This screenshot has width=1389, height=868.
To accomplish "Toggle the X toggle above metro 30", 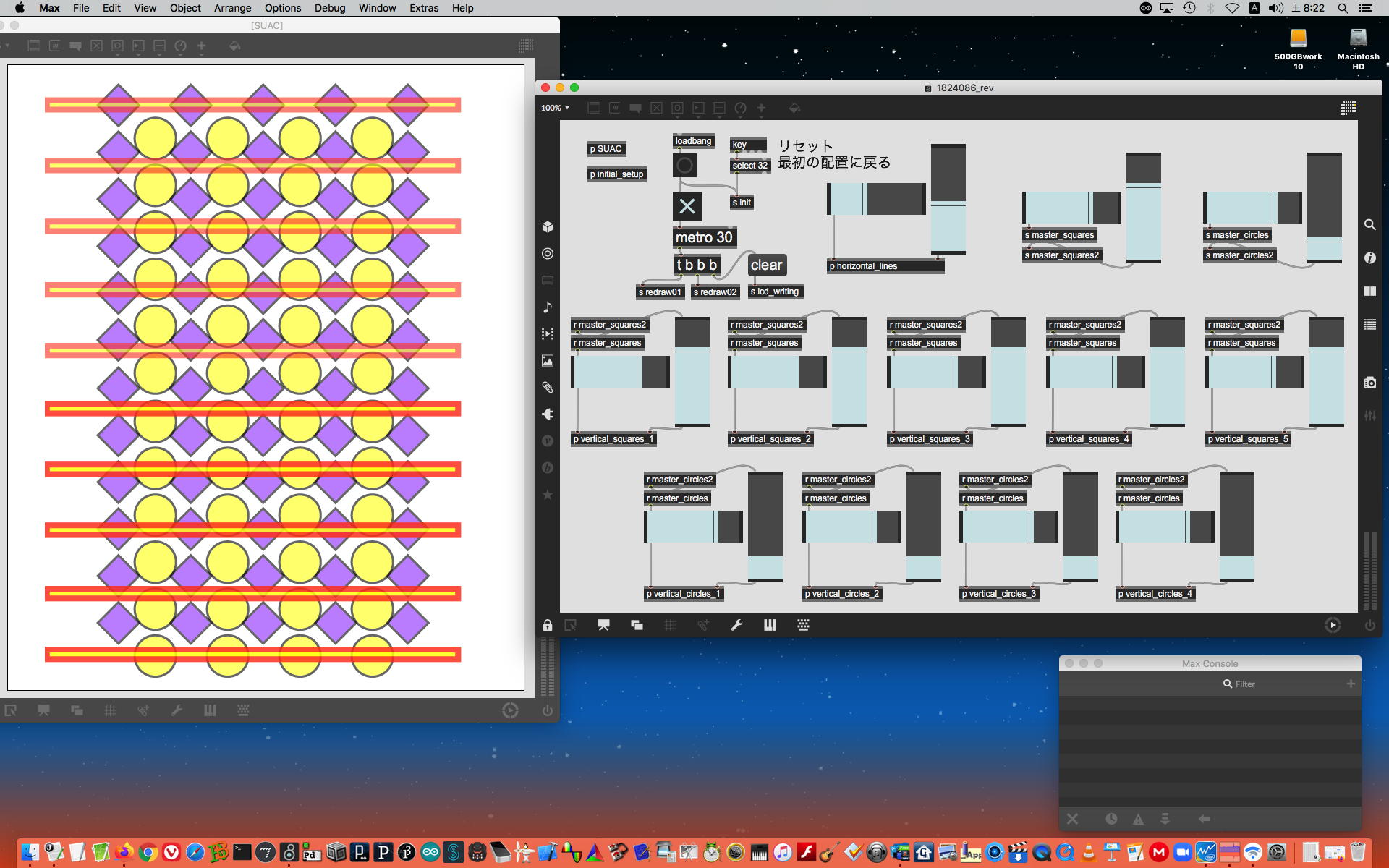I will [687, 206].
